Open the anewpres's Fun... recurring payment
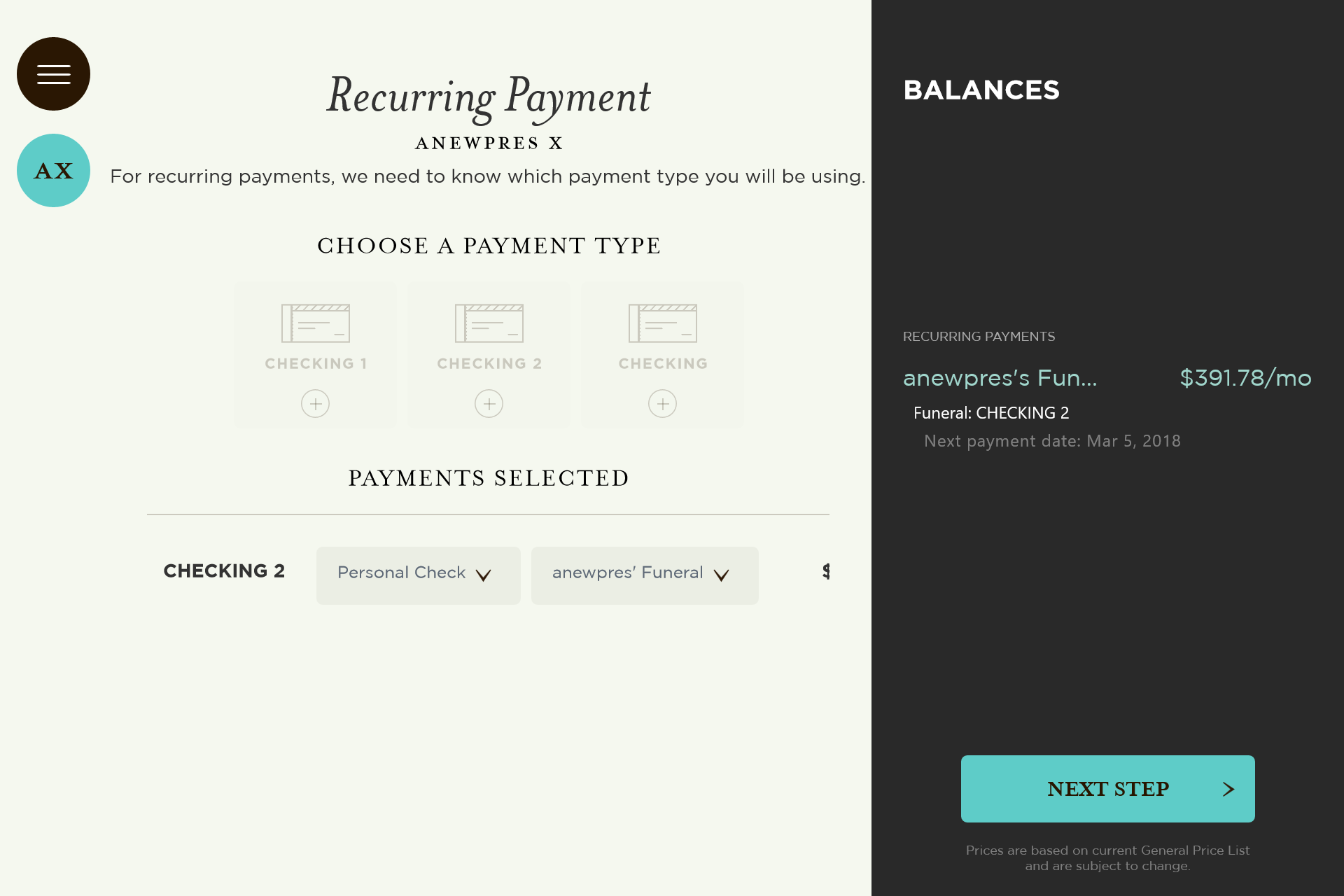 [1000, 378]
